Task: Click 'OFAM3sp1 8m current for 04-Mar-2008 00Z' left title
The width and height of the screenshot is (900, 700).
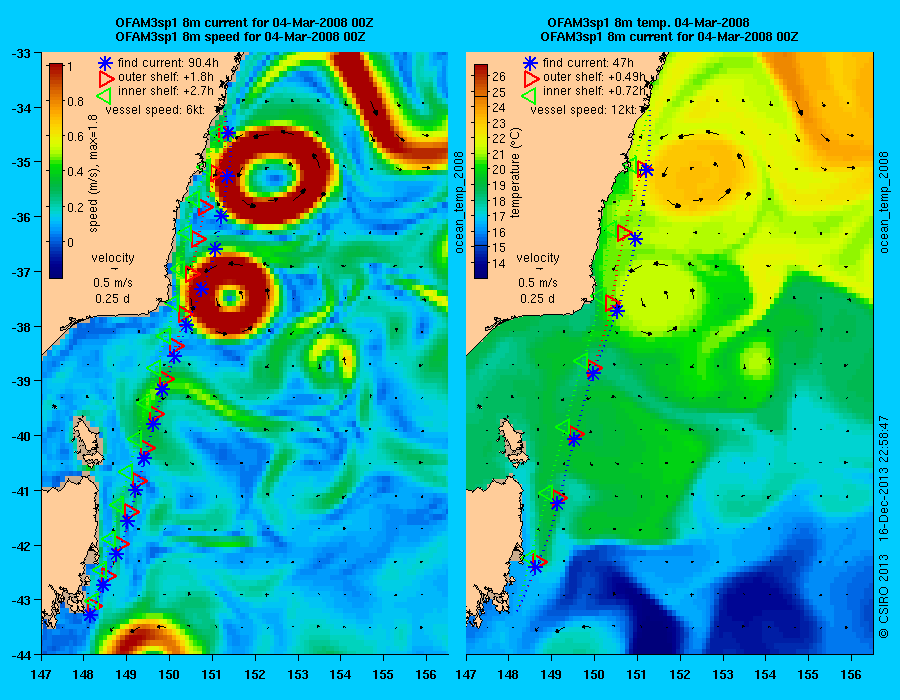Action: tap(244, 23)
